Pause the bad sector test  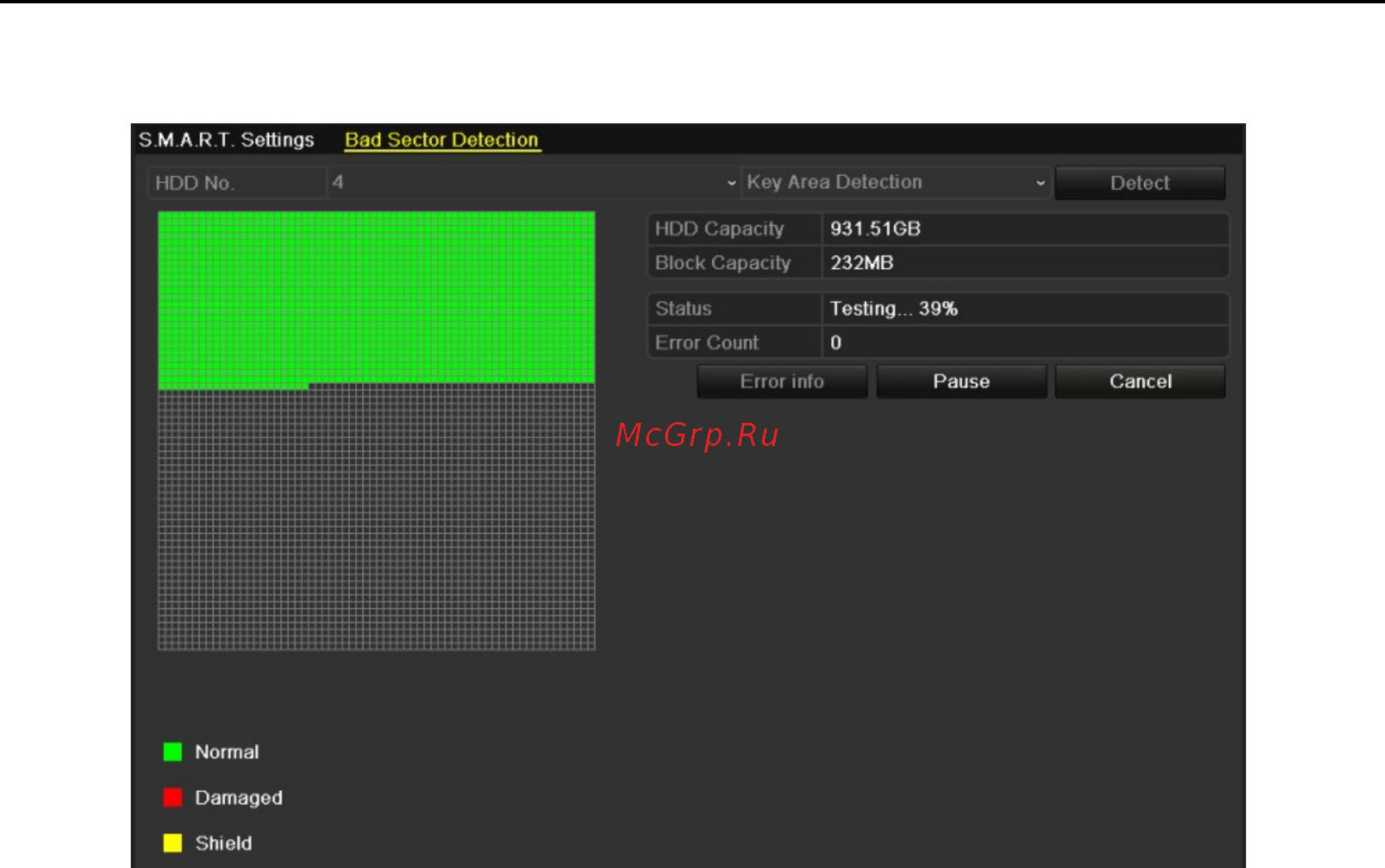tap(961, 381)
